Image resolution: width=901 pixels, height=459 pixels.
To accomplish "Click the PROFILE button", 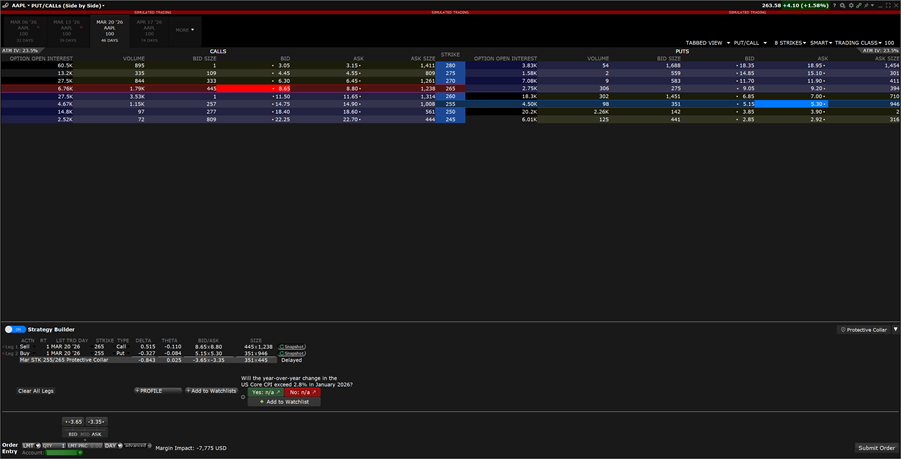I will [x=157, y=391].
